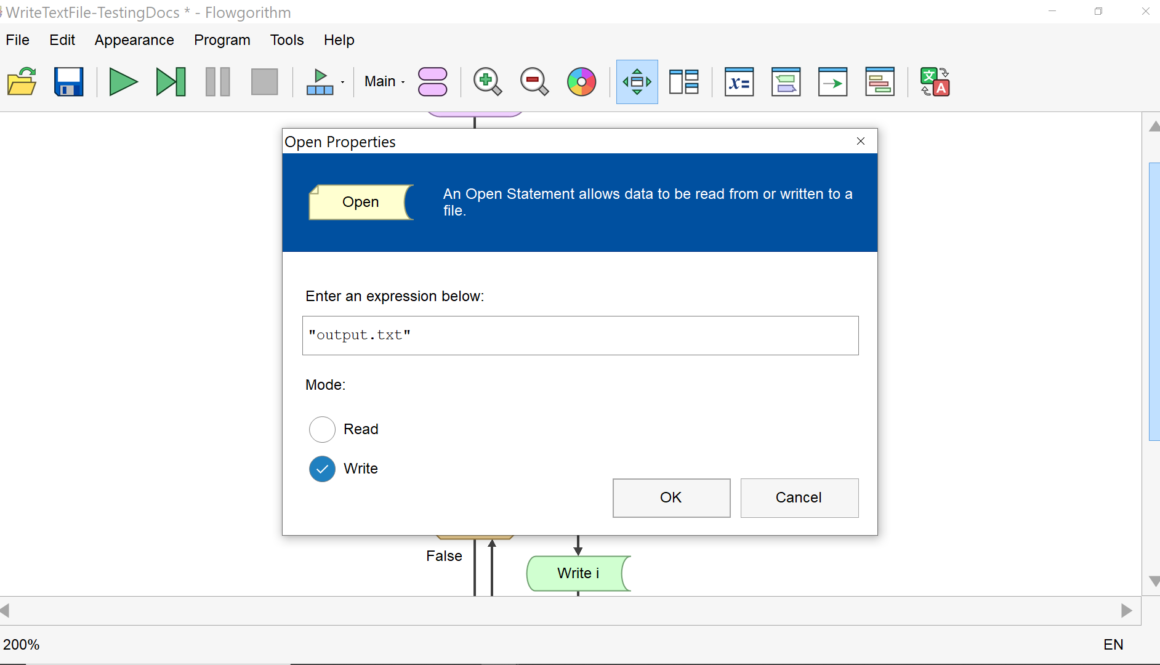Select the Read mode radio button
This screenshot has height=665, width=1160.
click(322, 429)
